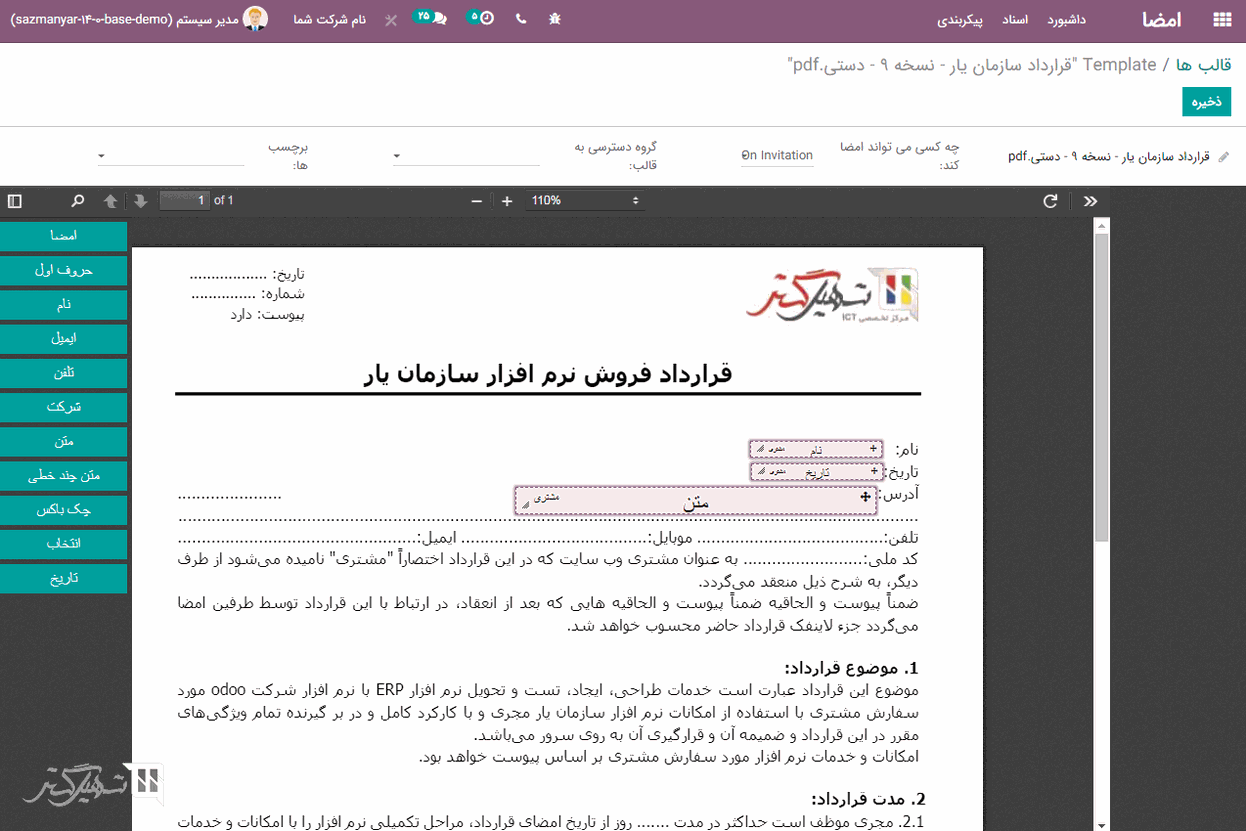Click the پیوست: دارد line in PDF
Image resolution: width=1246 pixels, height=831 pixels.
[267, 314]
